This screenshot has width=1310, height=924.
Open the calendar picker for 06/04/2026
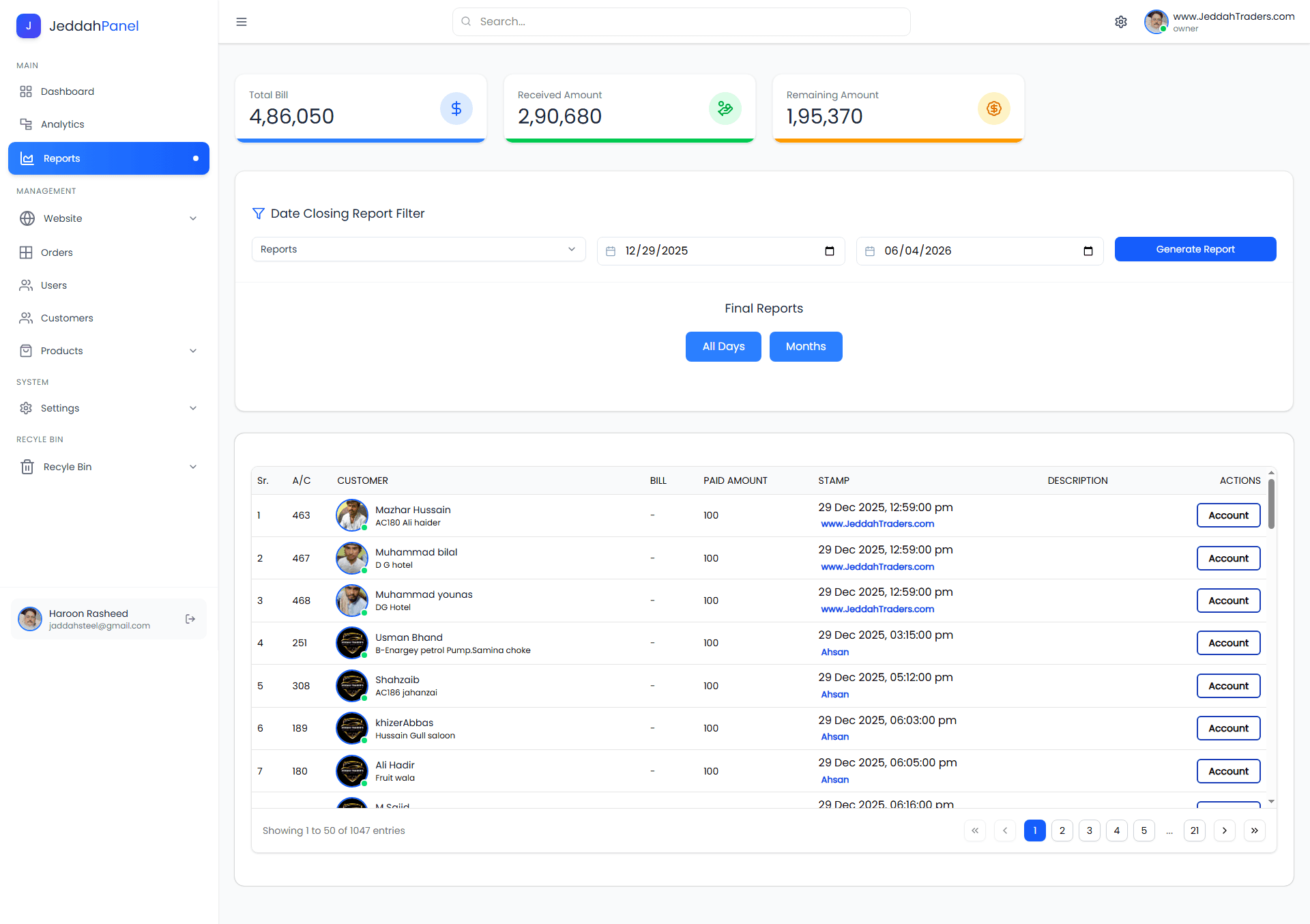pos(1088,251)
